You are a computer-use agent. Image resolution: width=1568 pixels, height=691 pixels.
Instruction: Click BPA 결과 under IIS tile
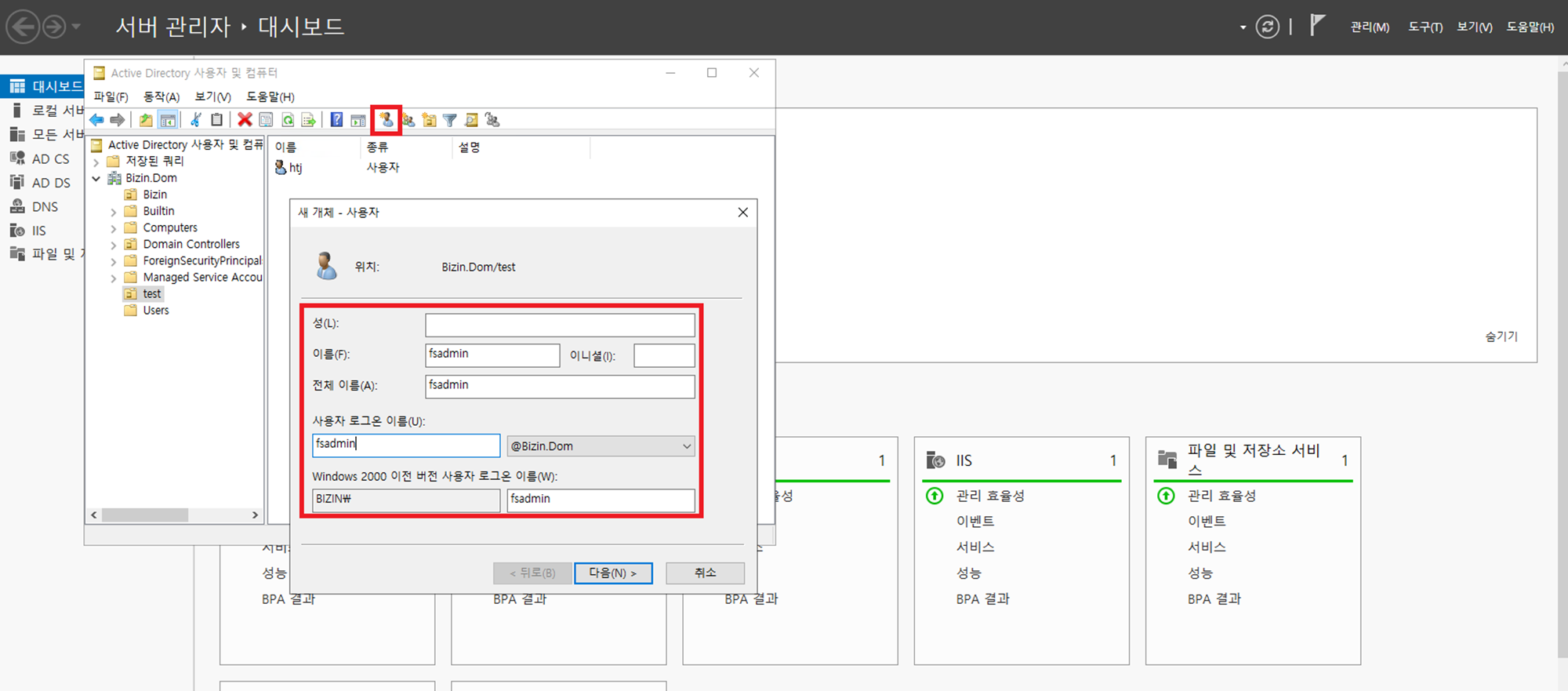tap(982, 599)
